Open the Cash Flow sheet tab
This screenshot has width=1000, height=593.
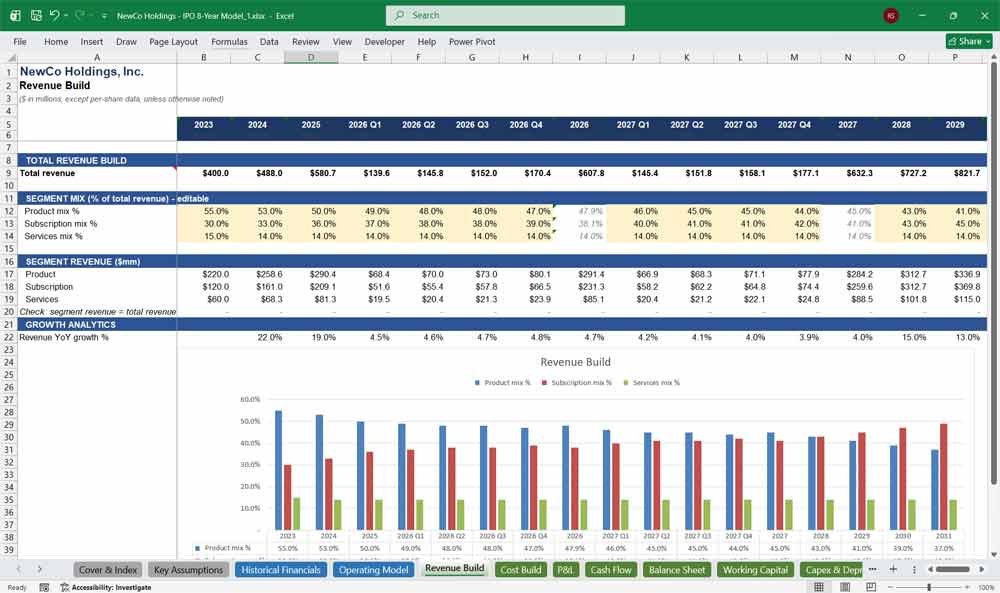611,570
